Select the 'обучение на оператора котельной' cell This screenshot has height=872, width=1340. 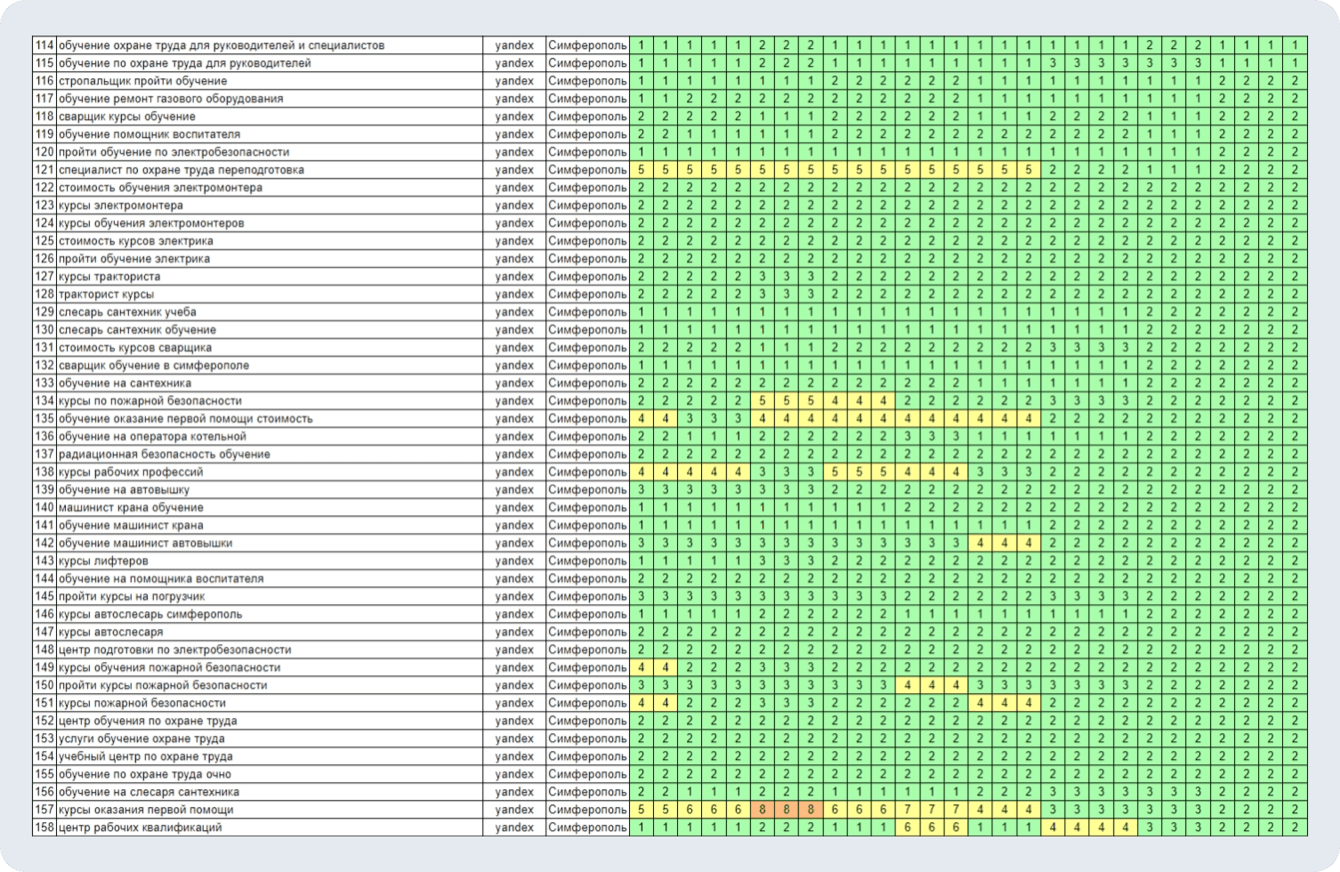point(269,437)
